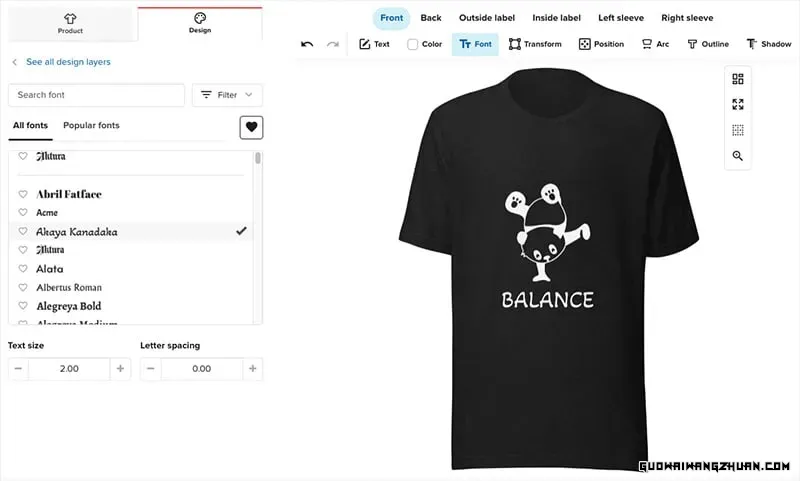Open the Shadow tool
Image resolution: width=800 pixels, height=481 pixels.
point(769,44)
